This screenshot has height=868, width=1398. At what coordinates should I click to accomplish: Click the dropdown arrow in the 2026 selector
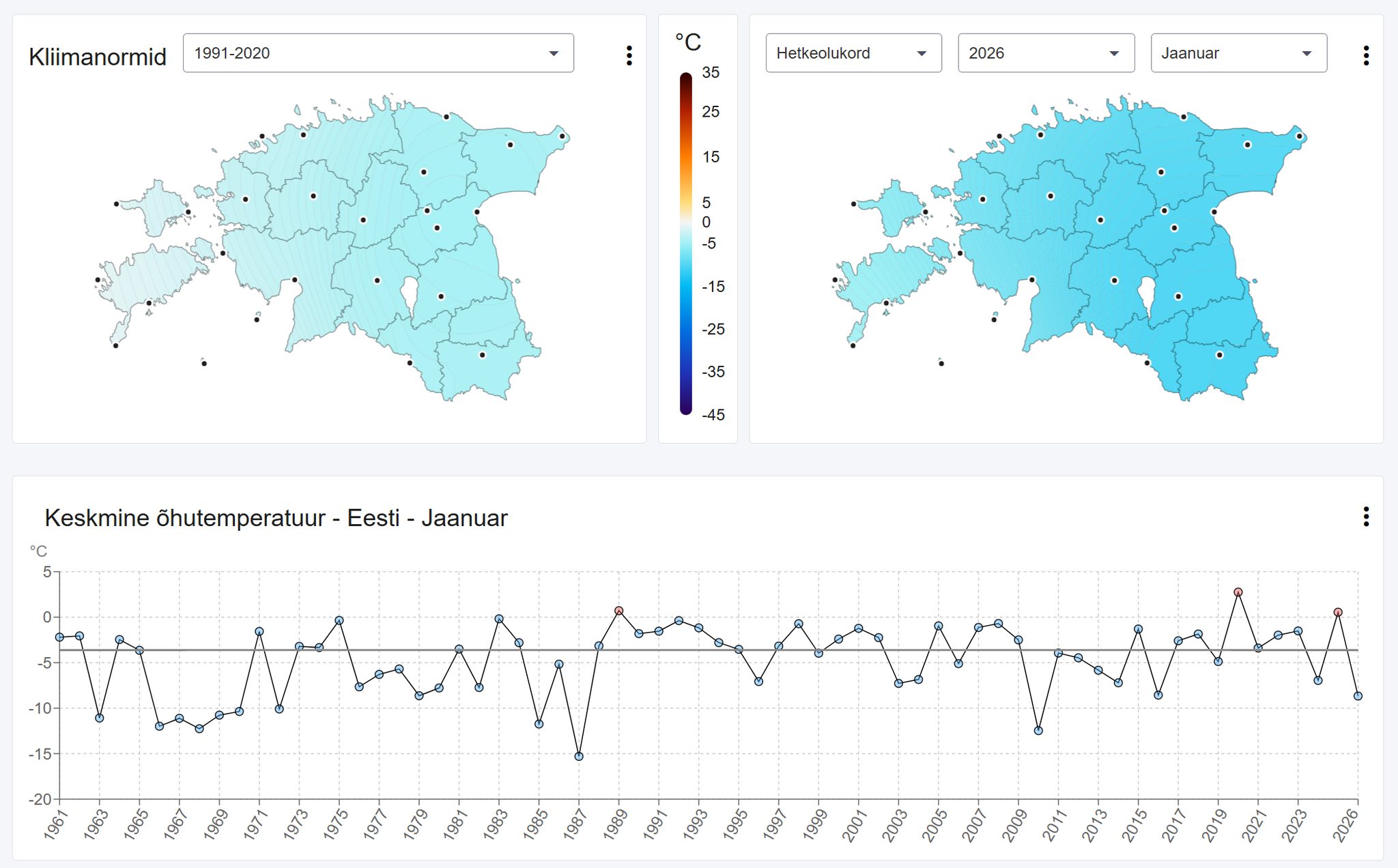pyautogui.click(x=1114, y=53)
